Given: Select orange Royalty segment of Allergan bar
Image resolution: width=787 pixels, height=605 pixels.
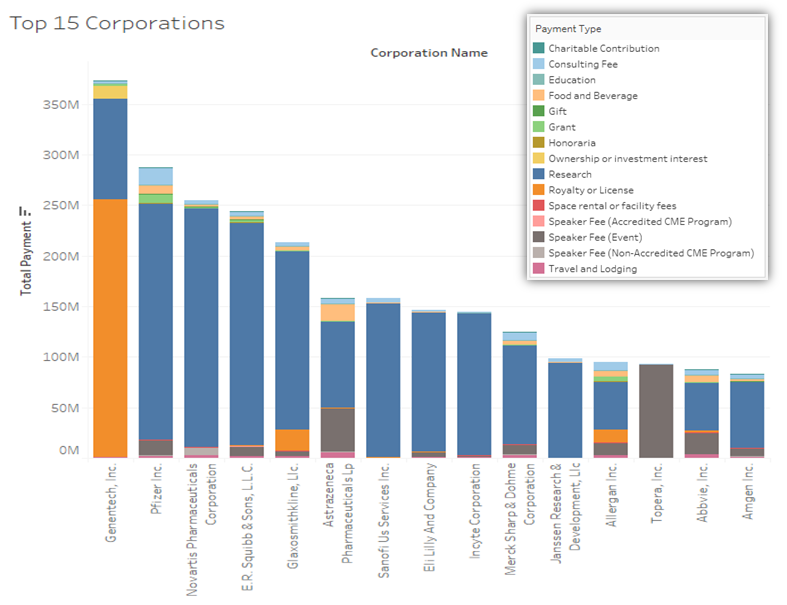Looking at the screenshot, I should click(x=611, y=436).
